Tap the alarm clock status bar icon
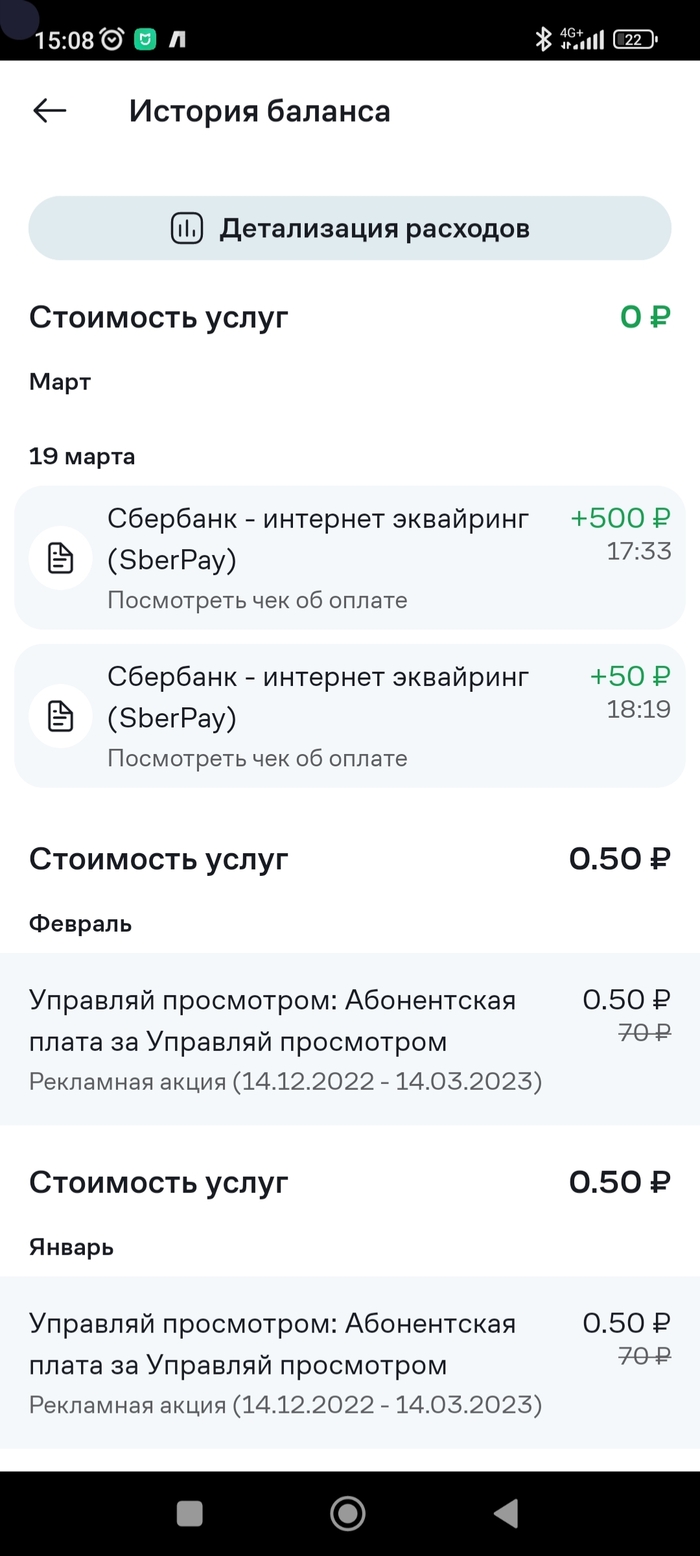 pos(112,40)
